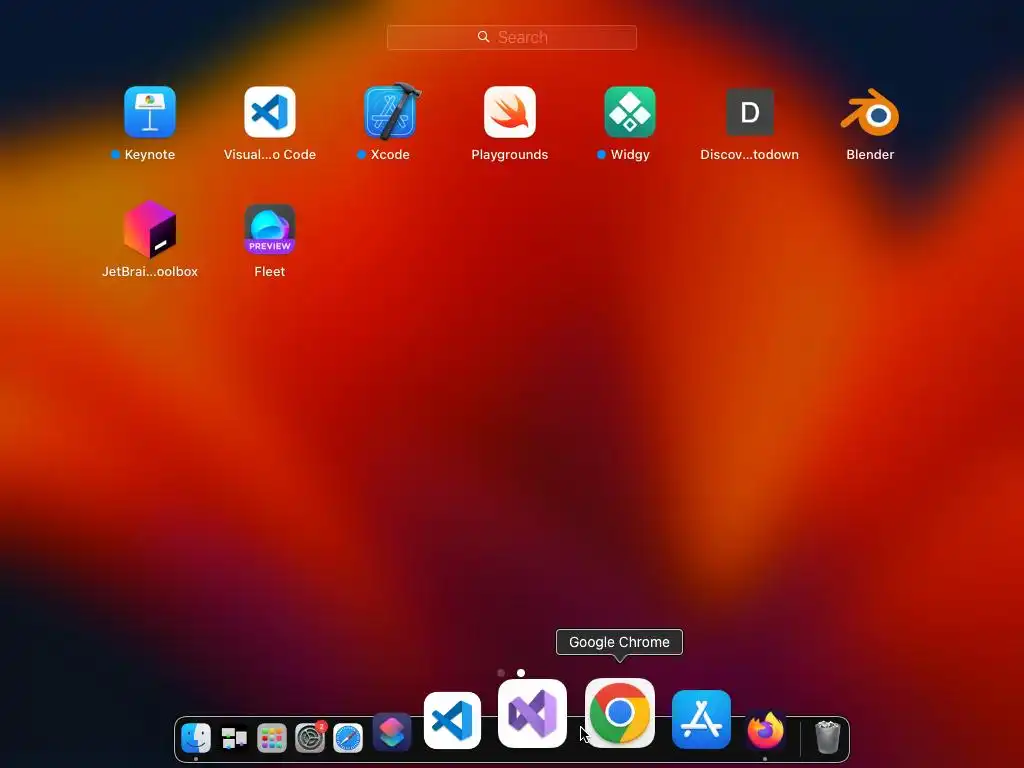Open Keynote from Launchpad
Viewport: 1024px width, 768px height.
coord(150,112)
